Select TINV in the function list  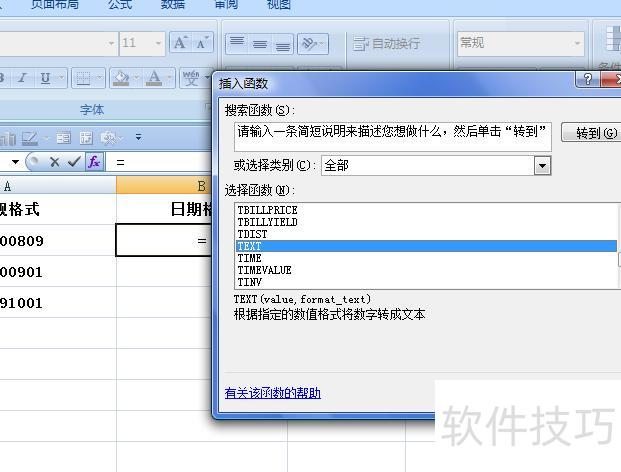(x=427, y=282)
